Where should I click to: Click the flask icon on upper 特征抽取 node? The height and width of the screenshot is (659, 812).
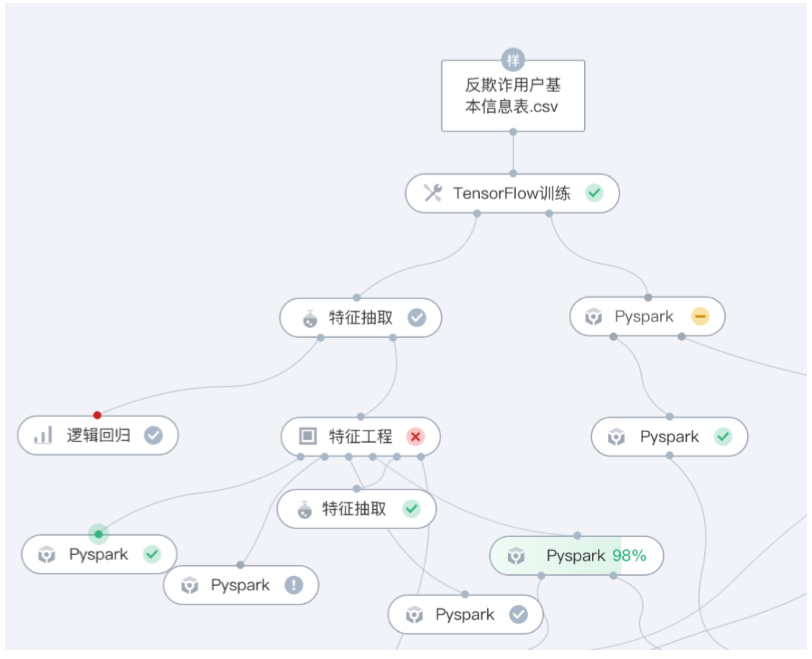click(310, 319)
